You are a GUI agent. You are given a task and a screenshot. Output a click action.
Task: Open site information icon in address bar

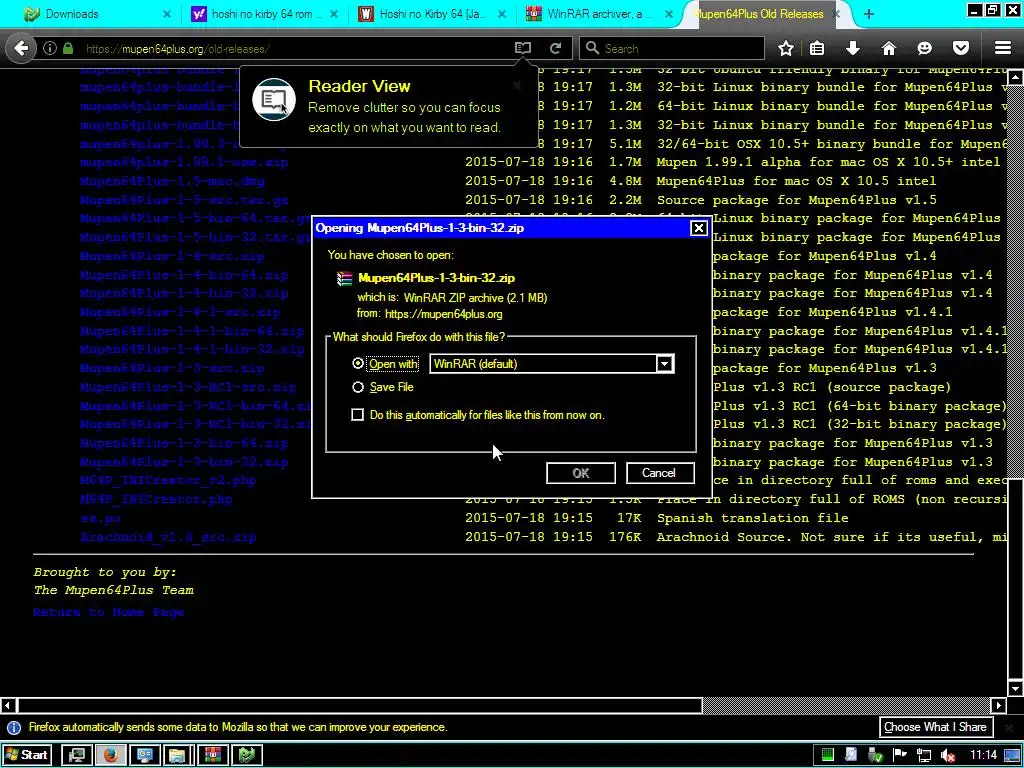coord(50,48)
